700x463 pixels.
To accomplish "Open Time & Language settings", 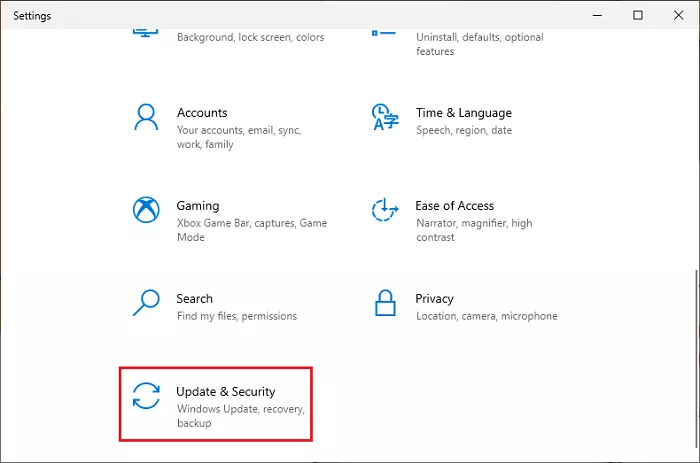I will [x=464, y=113].
